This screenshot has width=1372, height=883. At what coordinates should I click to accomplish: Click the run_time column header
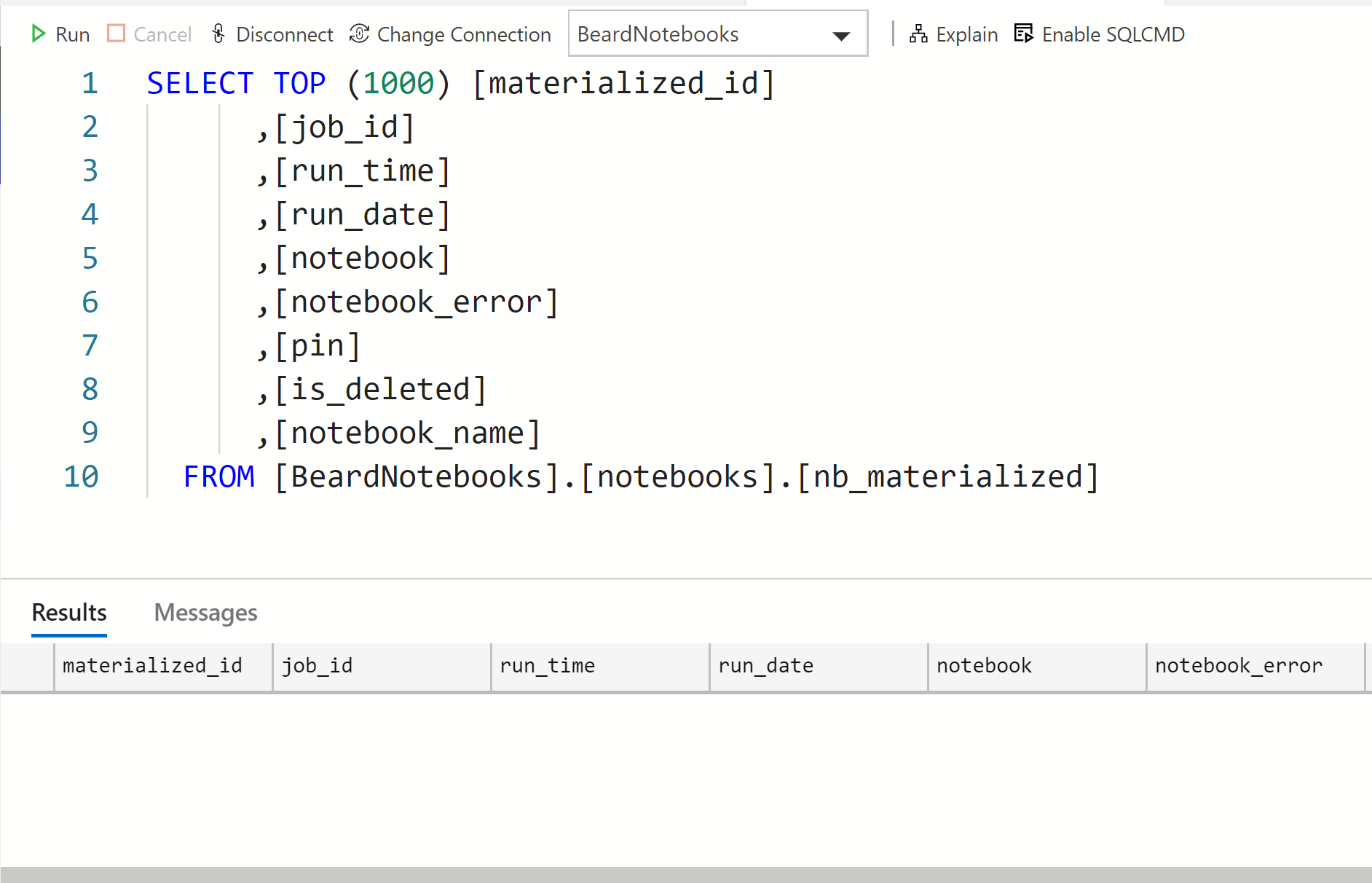548,666
